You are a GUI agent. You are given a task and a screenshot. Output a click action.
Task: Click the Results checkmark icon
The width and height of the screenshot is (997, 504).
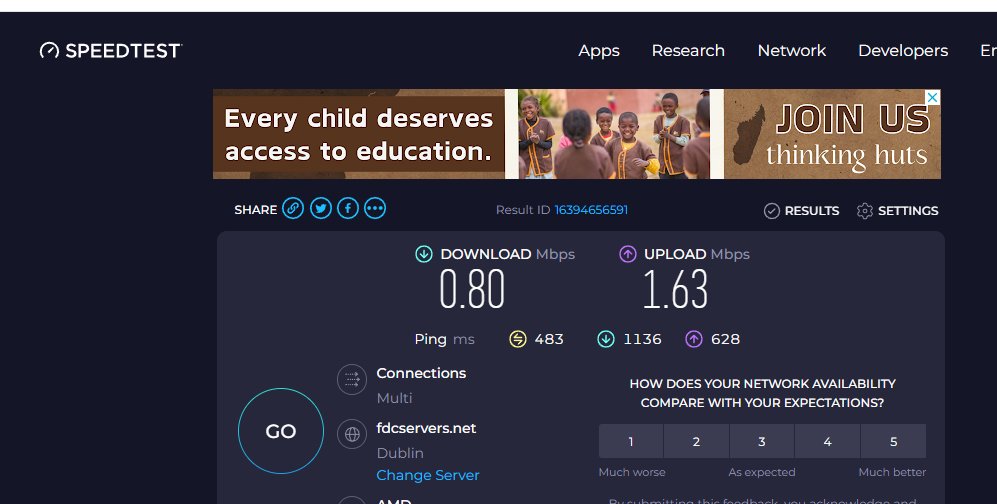pyautogui.click(x=771, y=211)
